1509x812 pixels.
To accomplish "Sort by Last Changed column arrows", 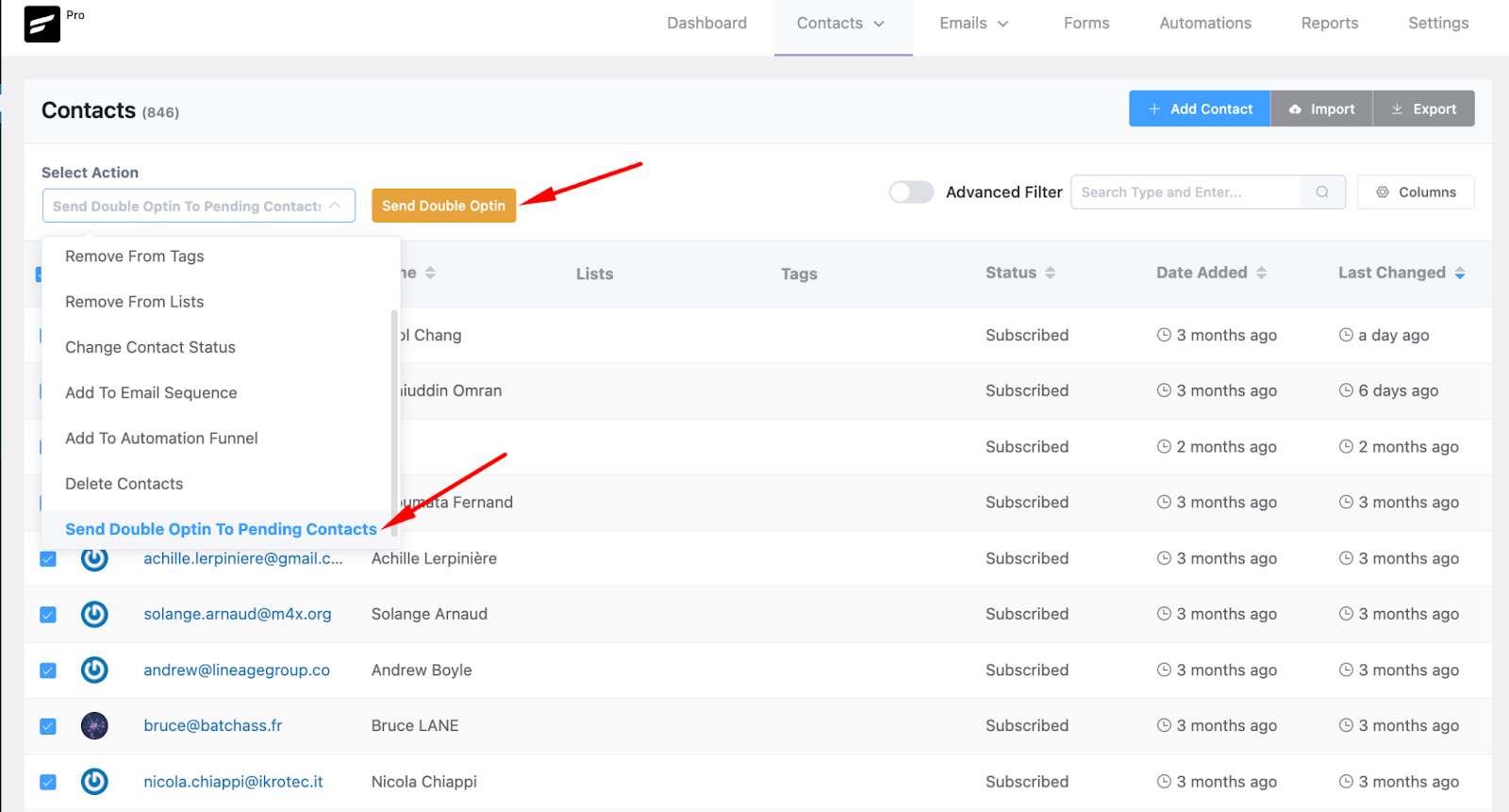I will pyautogui.click(x=1460, y=273).
